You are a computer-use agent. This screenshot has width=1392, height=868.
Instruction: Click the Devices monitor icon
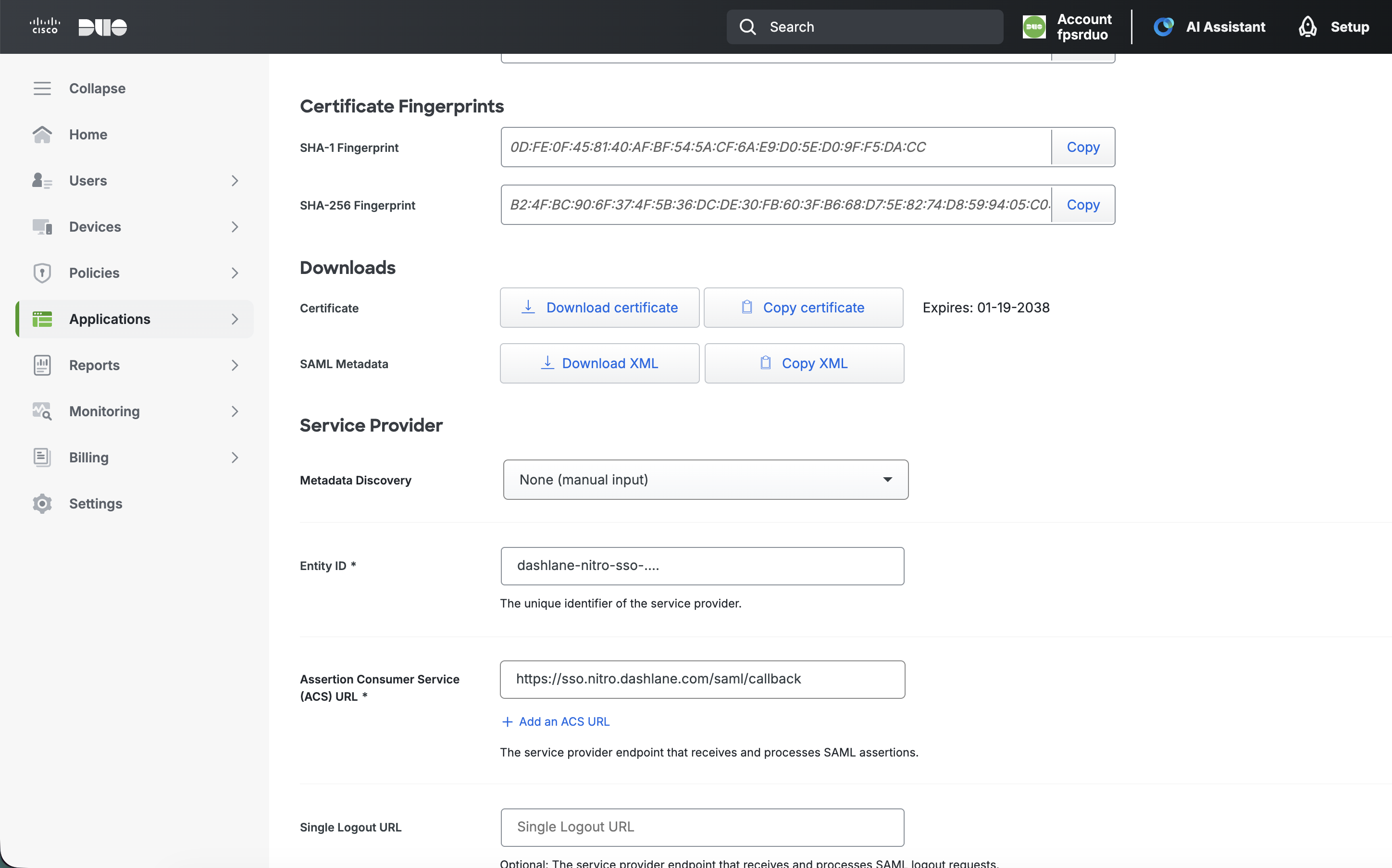pos(42,227)
